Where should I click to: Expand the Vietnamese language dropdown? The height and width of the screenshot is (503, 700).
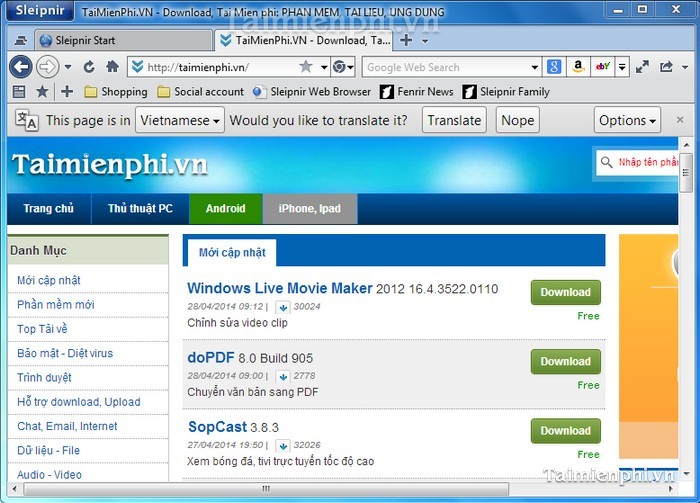tap(179, 120)
